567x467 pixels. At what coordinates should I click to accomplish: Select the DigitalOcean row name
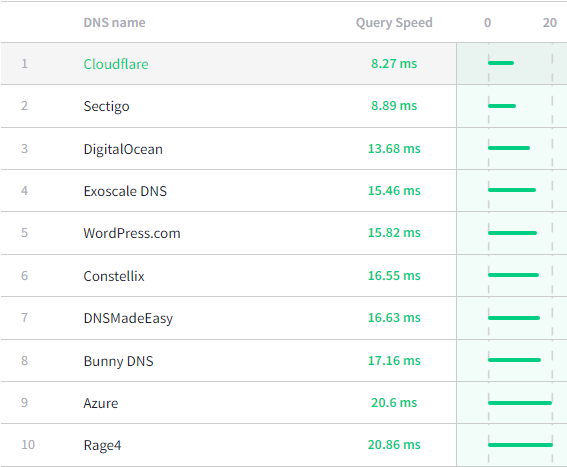(123, 149)
